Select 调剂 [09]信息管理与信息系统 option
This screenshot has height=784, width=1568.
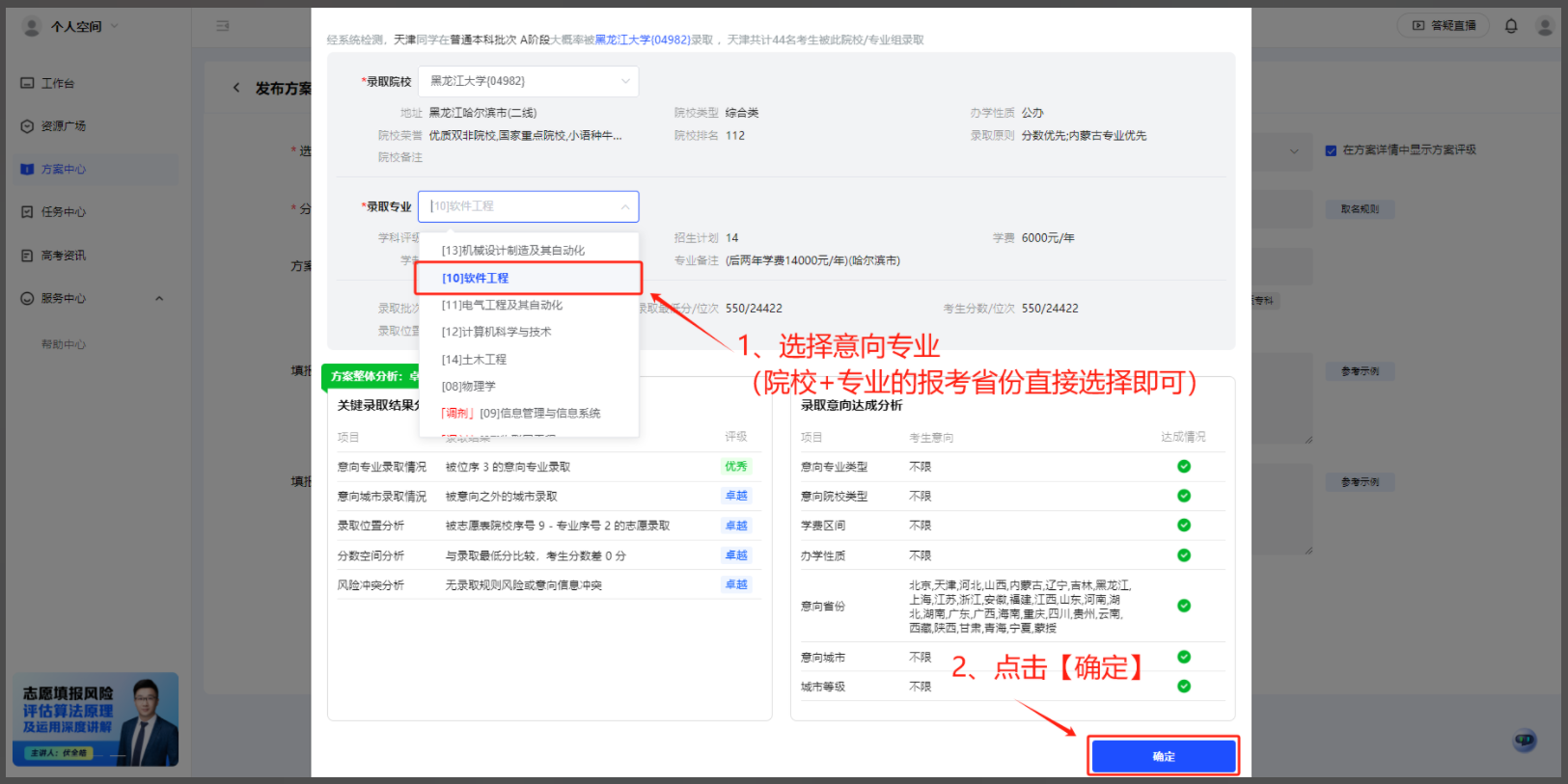(x=529, y=413)
